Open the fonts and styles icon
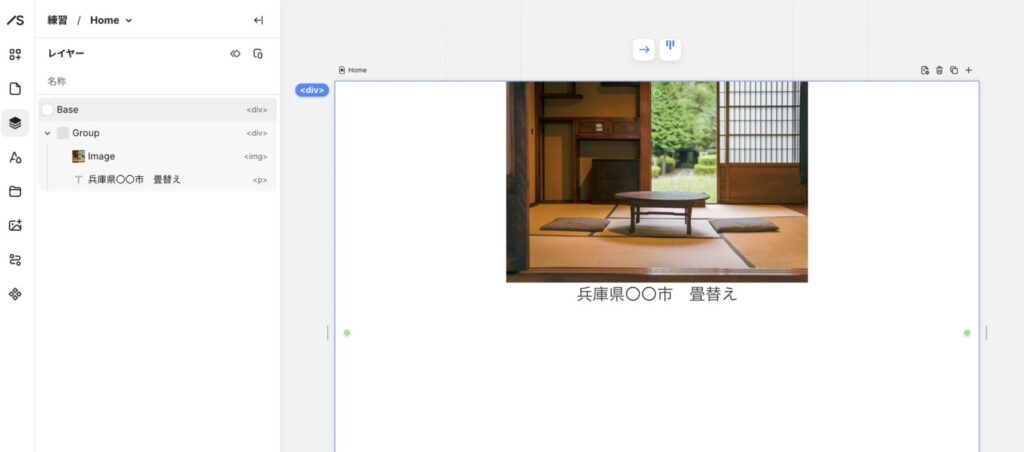The width and height of the screenshot is (1024, 452). tap(15, 157)
